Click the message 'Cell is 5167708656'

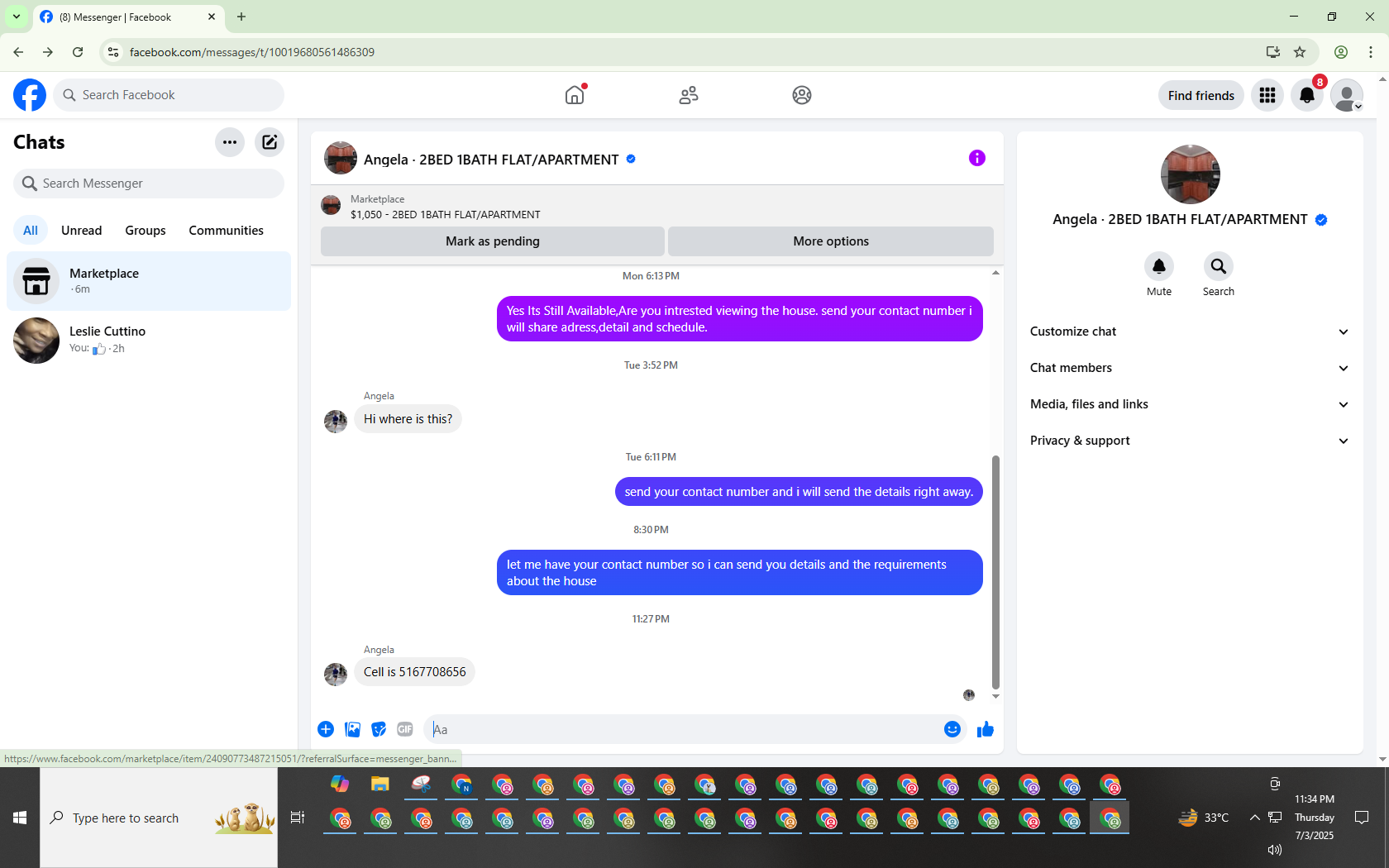(415, 672)
